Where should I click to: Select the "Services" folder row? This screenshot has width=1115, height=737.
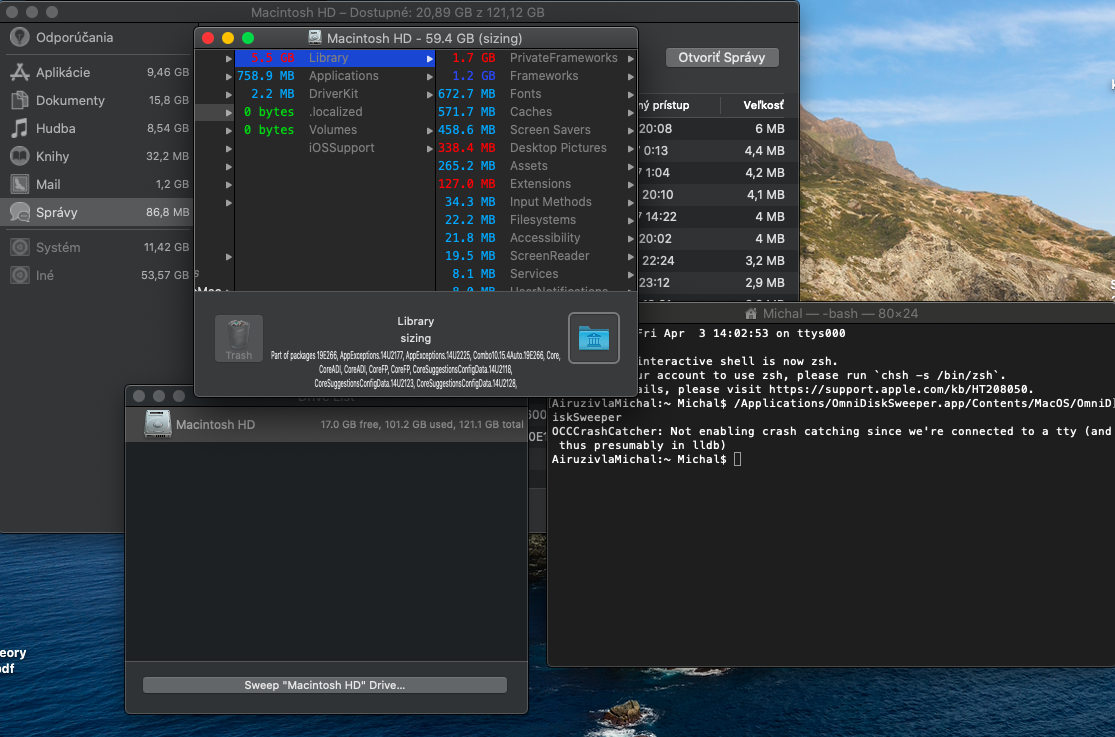click(535, 274)
